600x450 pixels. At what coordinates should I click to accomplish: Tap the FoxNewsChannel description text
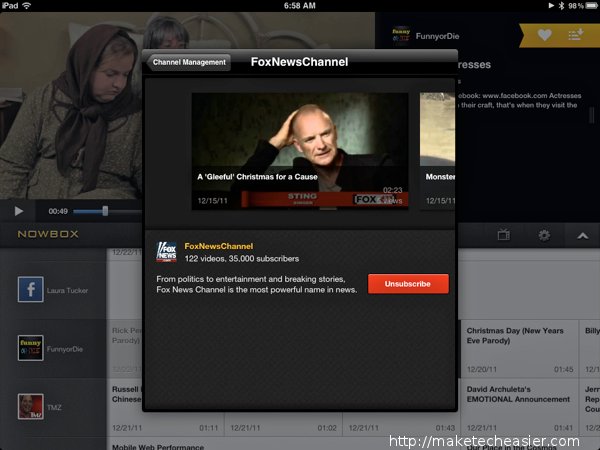[256, 284]
